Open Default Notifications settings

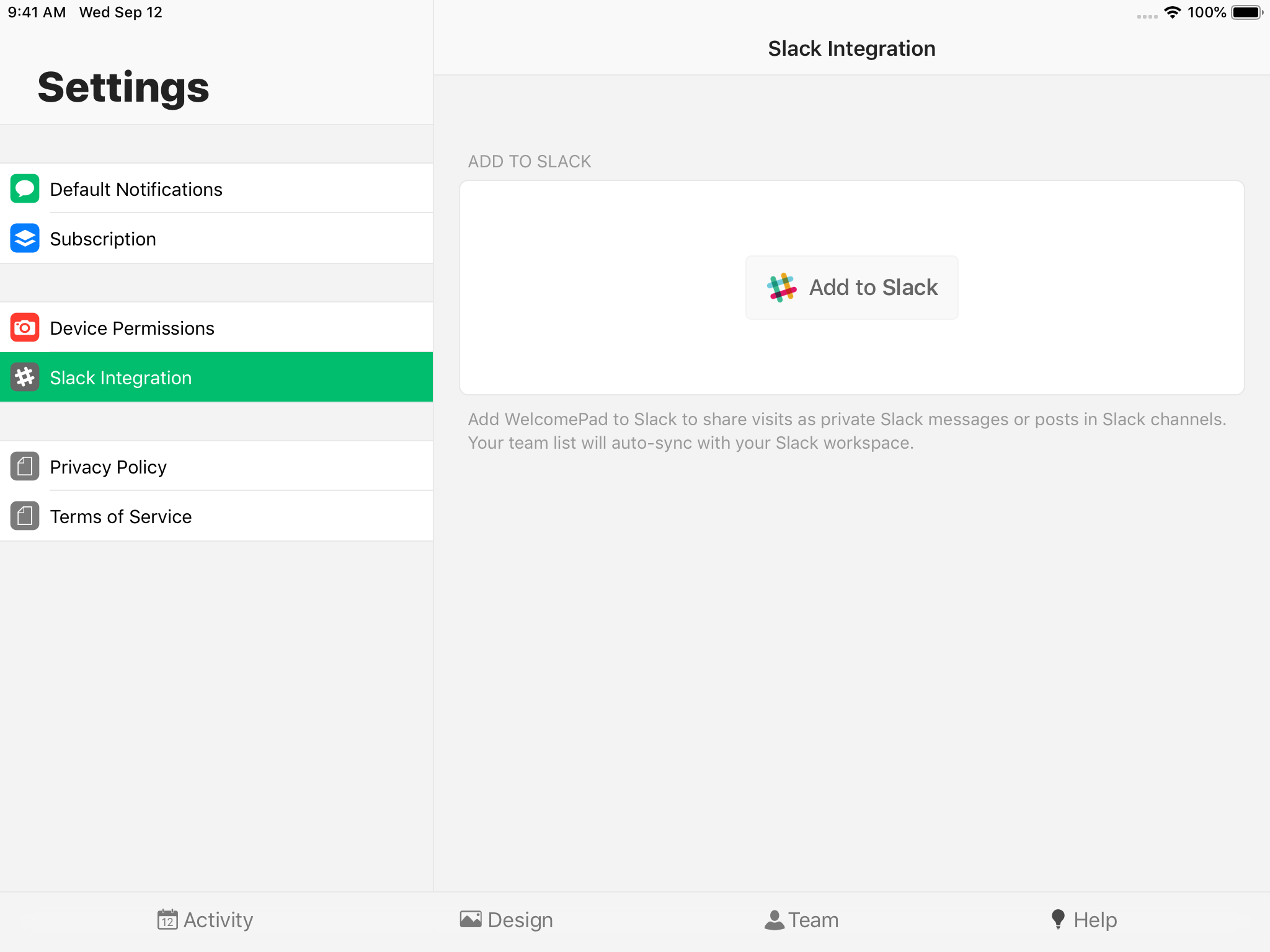[216, 189]
